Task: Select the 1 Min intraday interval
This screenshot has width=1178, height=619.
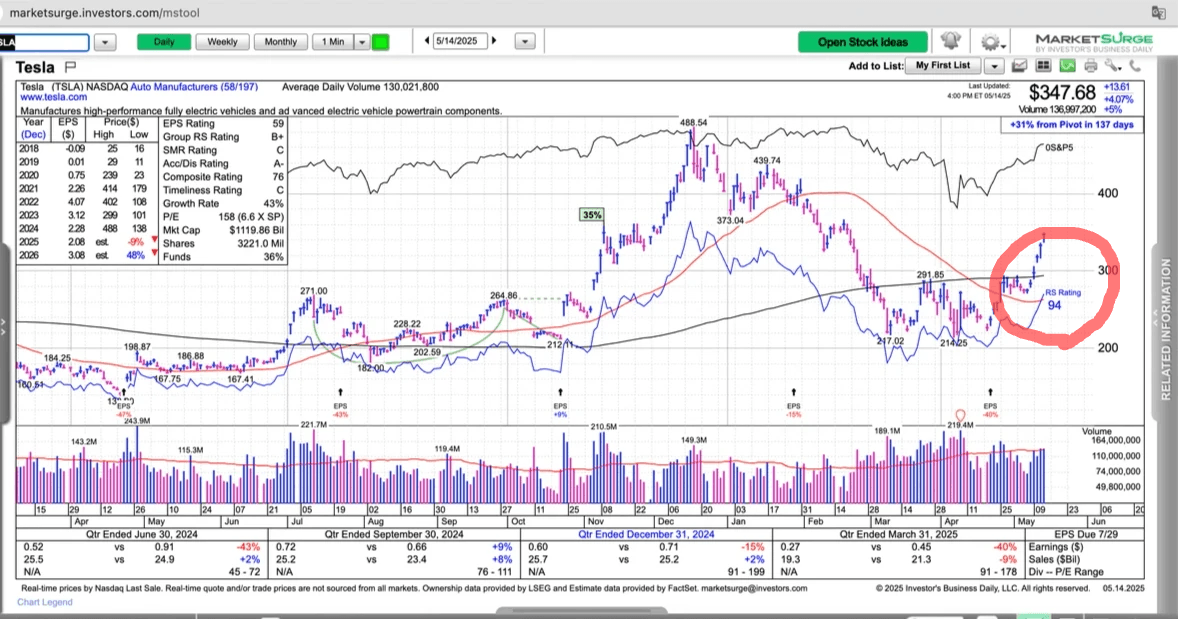Action: [x=333, y=42]
